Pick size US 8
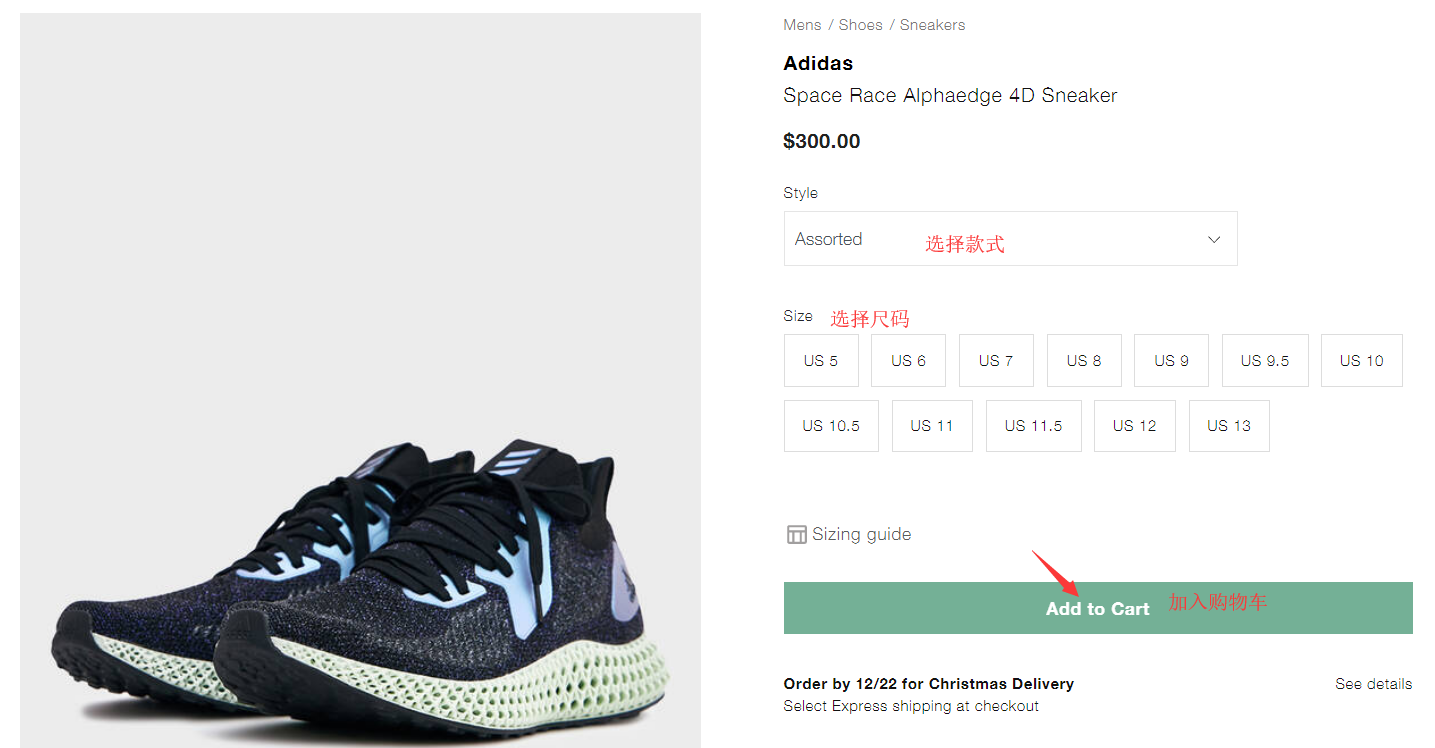Viewport: 1435px width, 748px height. [1084, 361]
